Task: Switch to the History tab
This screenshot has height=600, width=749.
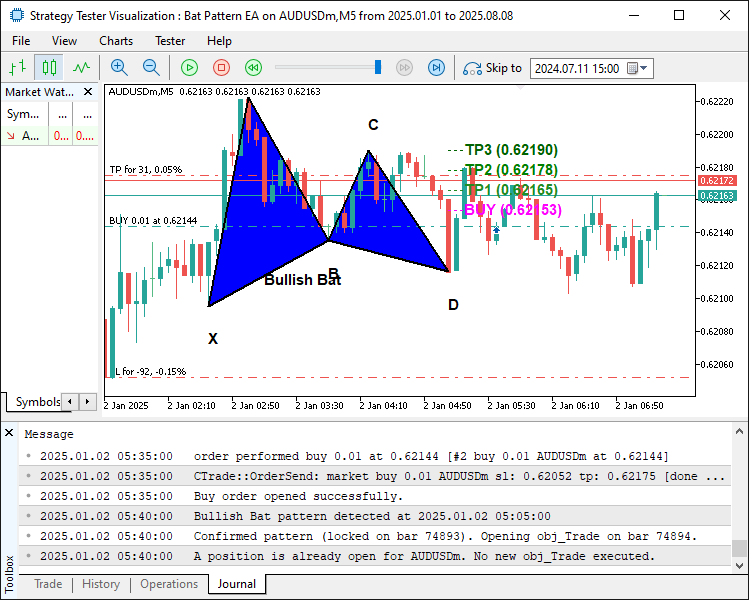Action: click(101, 584)
